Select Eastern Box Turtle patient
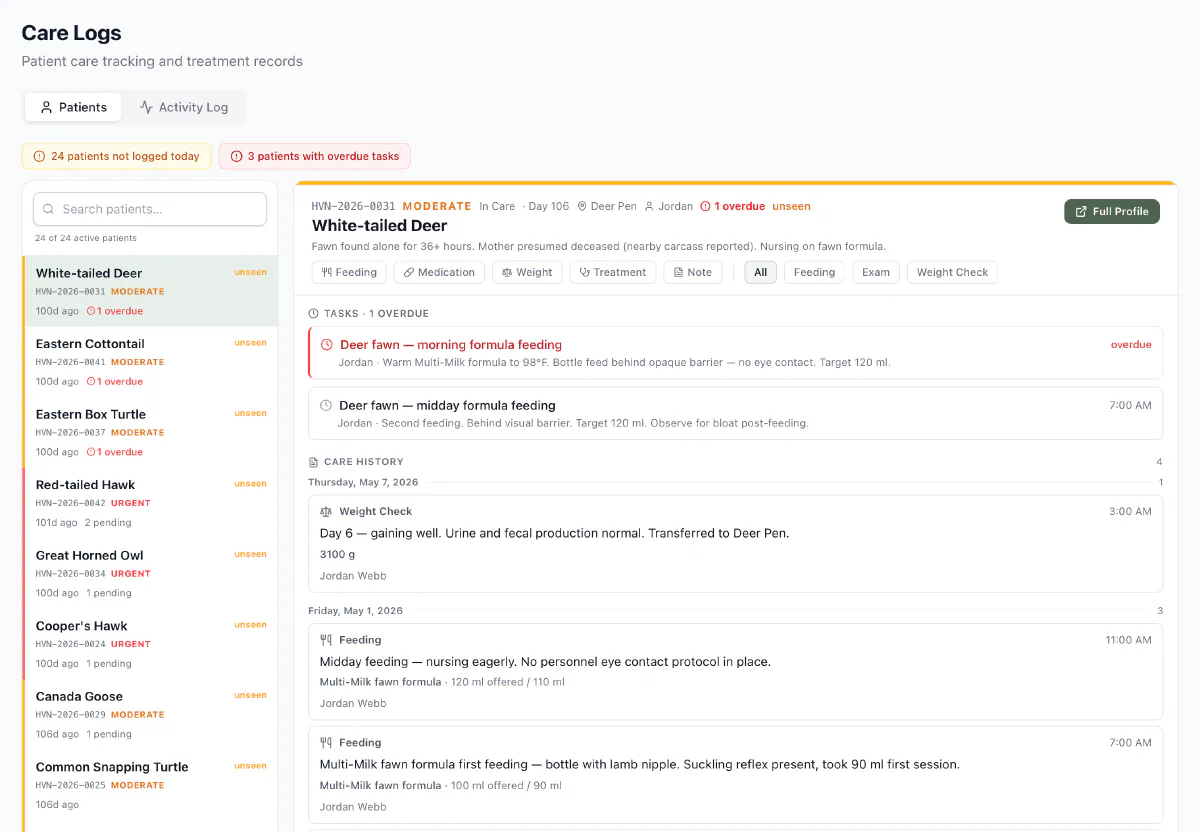The width and height of the screenshot is (1200, 832). (x=150, y=432)
